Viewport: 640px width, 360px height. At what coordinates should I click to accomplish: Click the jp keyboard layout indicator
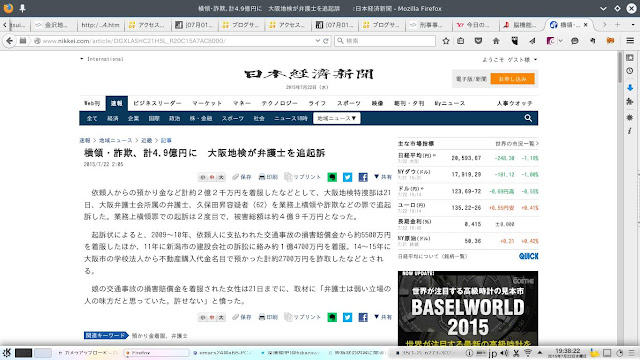click(x=493, y=353)
